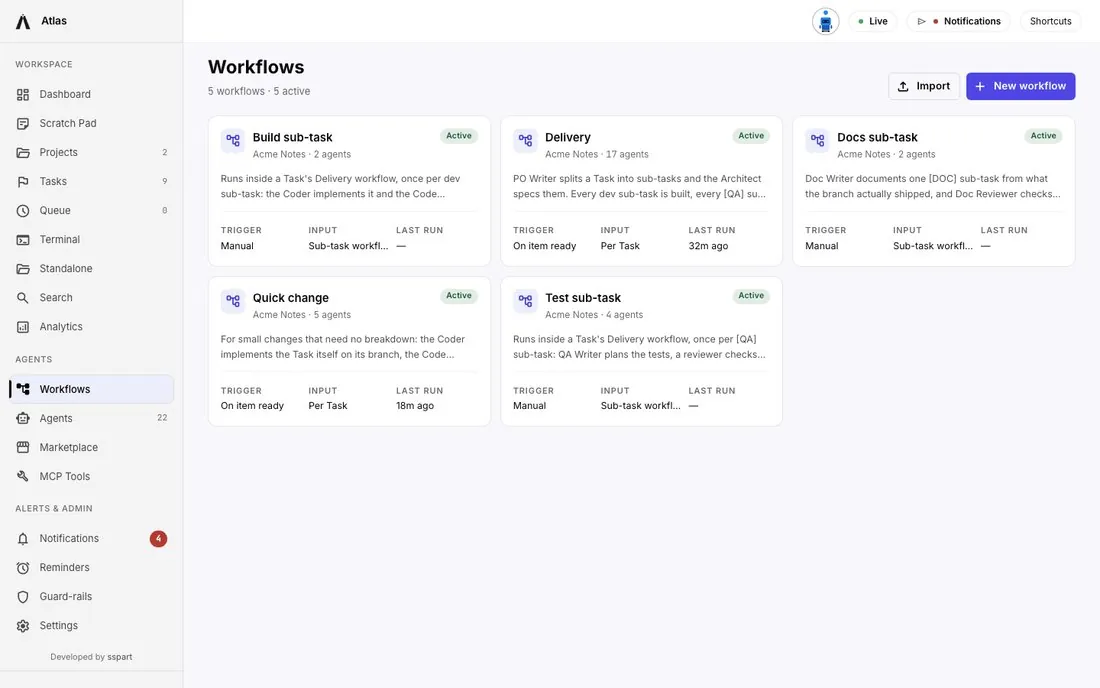Open the Docs sub-task workflow title

pyautogui.click(x=877, y=137)
